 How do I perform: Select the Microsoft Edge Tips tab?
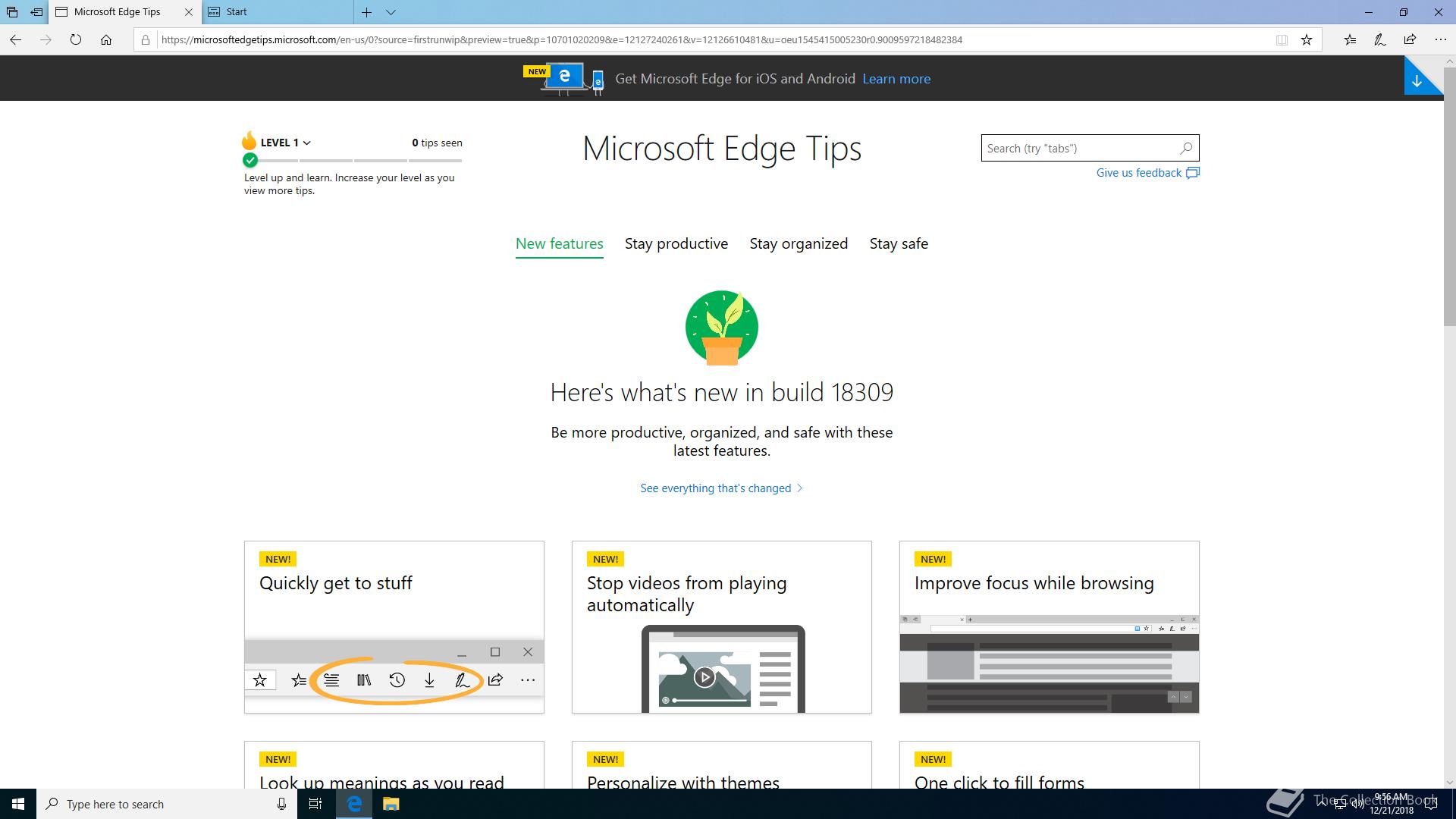(118, 12)
